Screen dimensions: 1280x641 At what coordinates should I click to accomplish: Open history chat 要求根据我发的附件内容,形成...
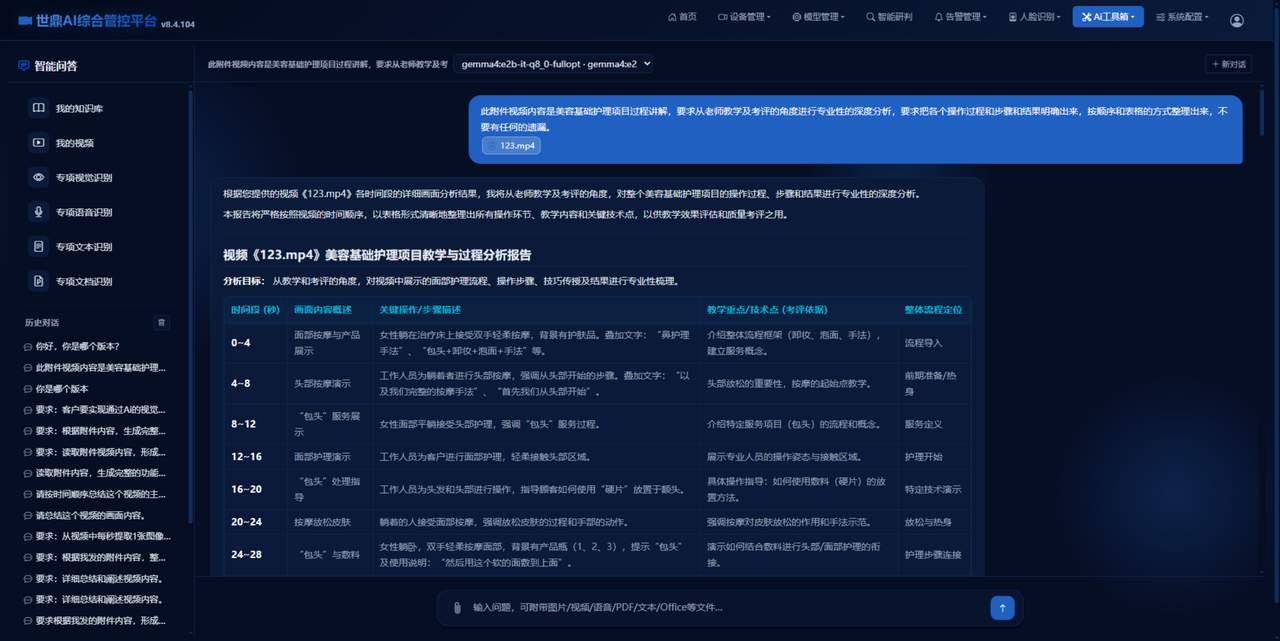point(95,620)
